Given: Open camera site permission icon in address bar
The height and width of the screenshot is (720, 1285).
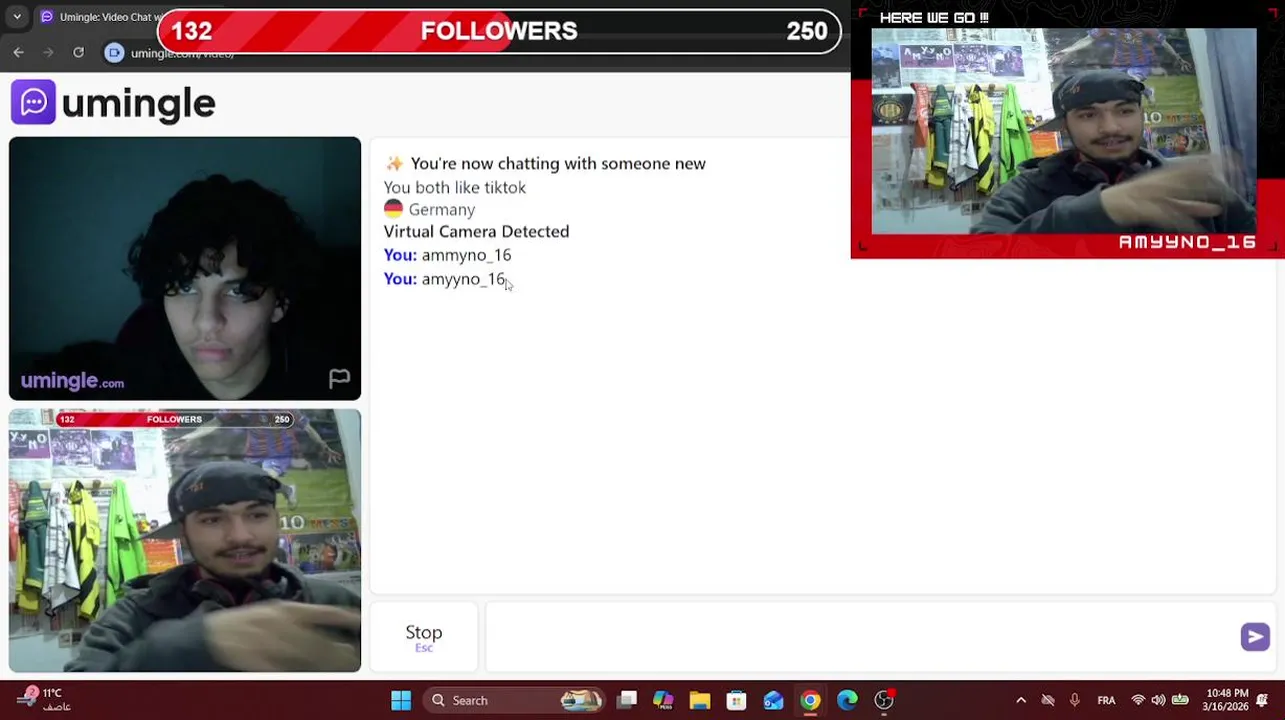Looking at the screenshot, I should 114,53.
